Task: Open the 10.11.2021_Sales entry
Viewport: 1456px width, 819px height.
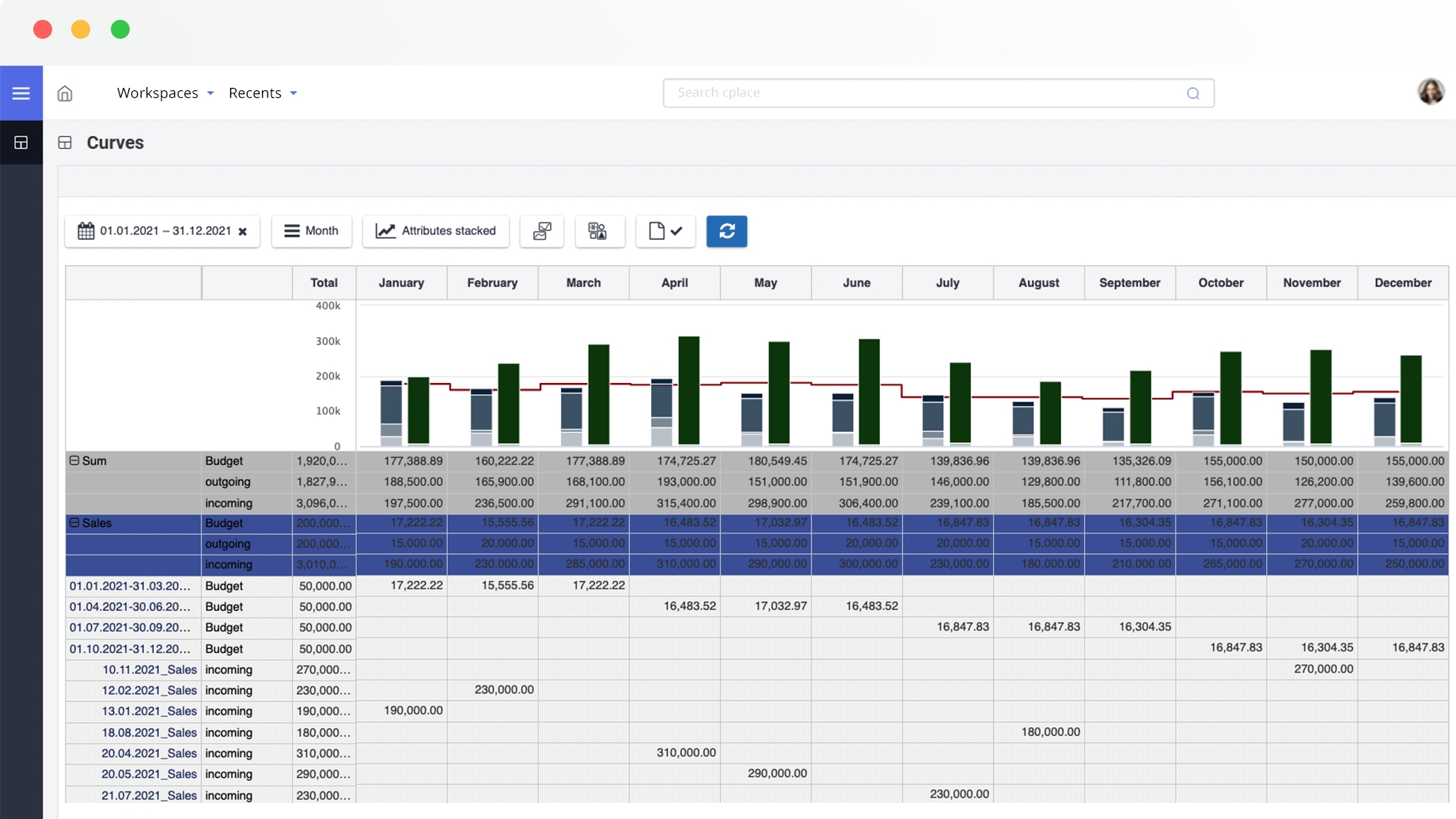Action: click(149, 669)
